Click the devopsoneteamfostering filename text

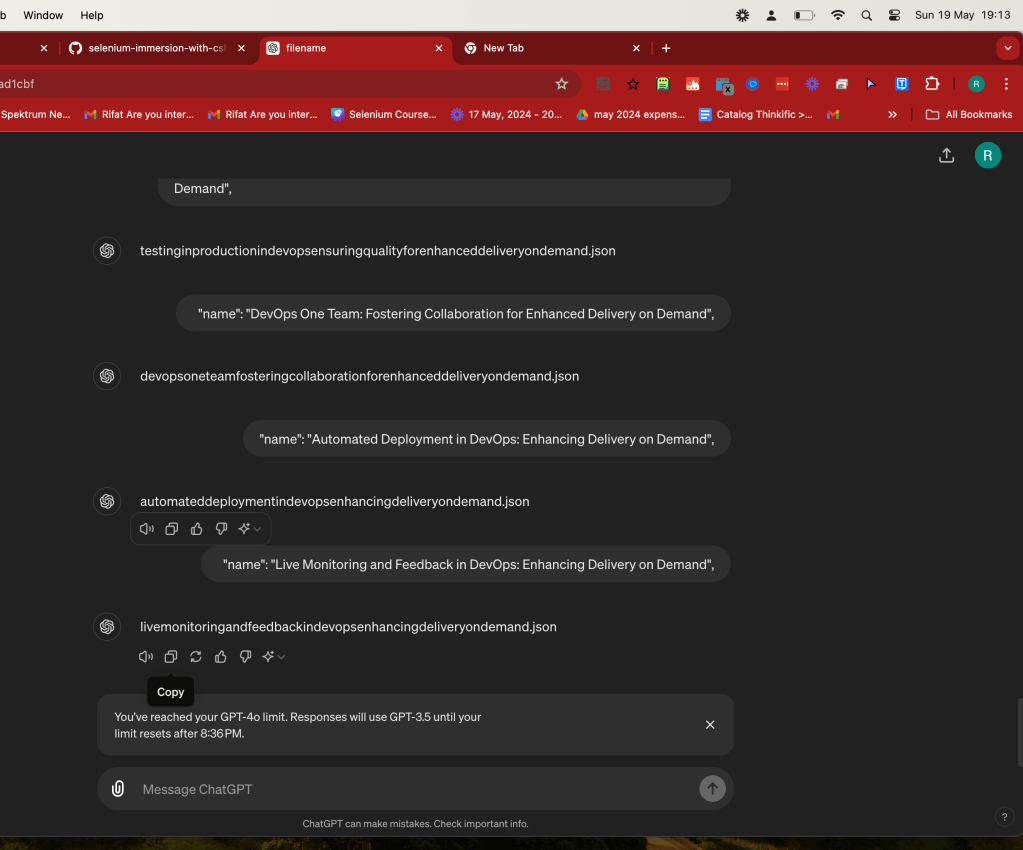(x=359, y=376)
